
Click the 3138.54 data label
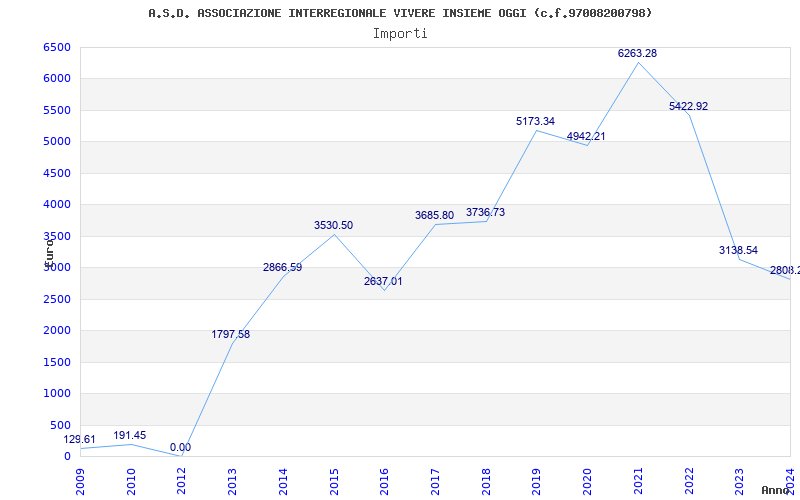[738, 250]
